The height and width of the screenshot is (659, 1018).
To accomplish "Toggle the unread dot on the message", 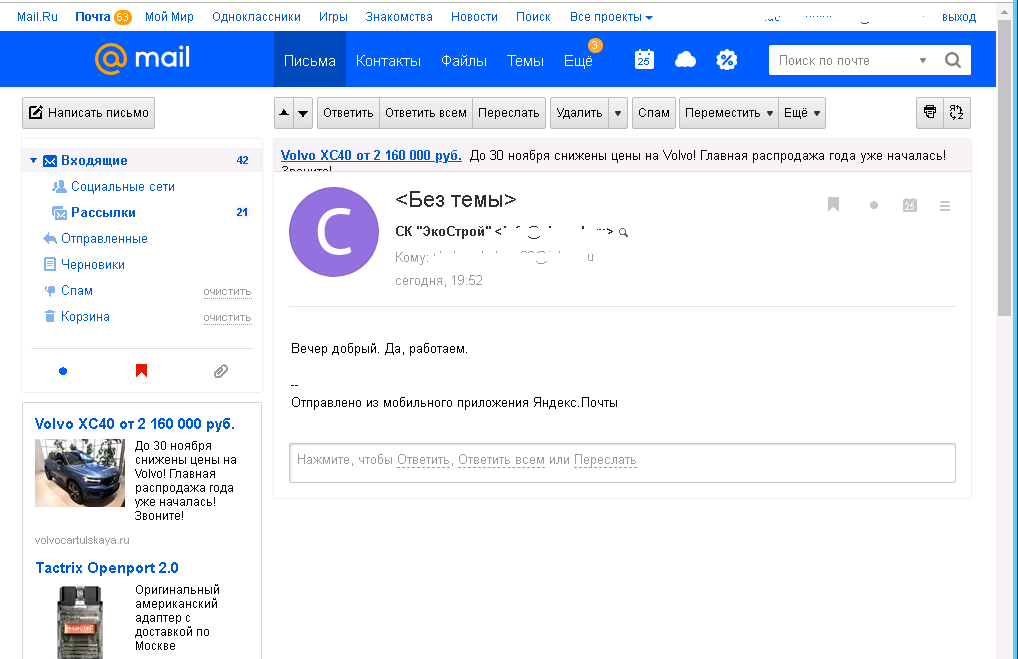I will coord(873,205).
